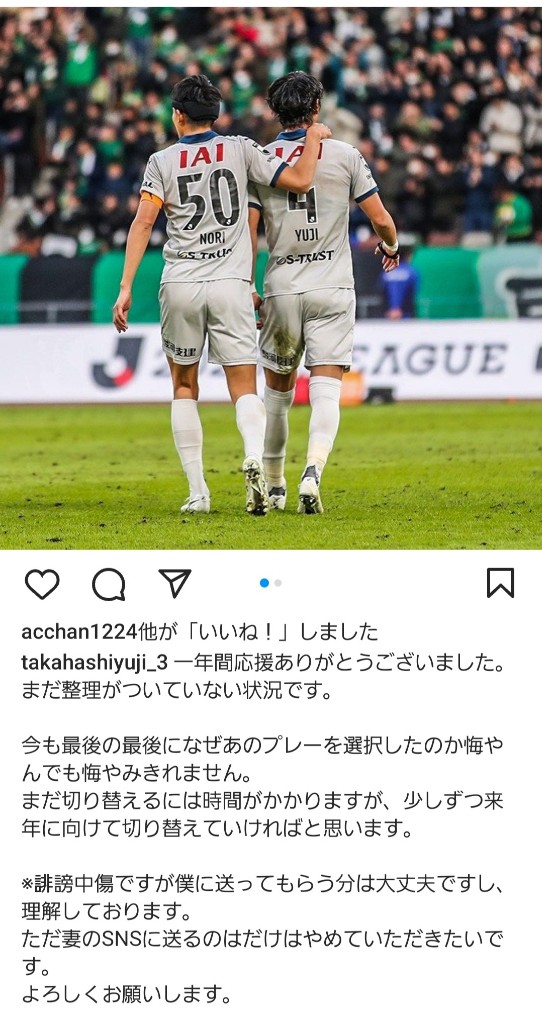This screenshot has height=1024, width=542.
Task: Open the takahashiyuji_3 profile link
Action: 95,662
